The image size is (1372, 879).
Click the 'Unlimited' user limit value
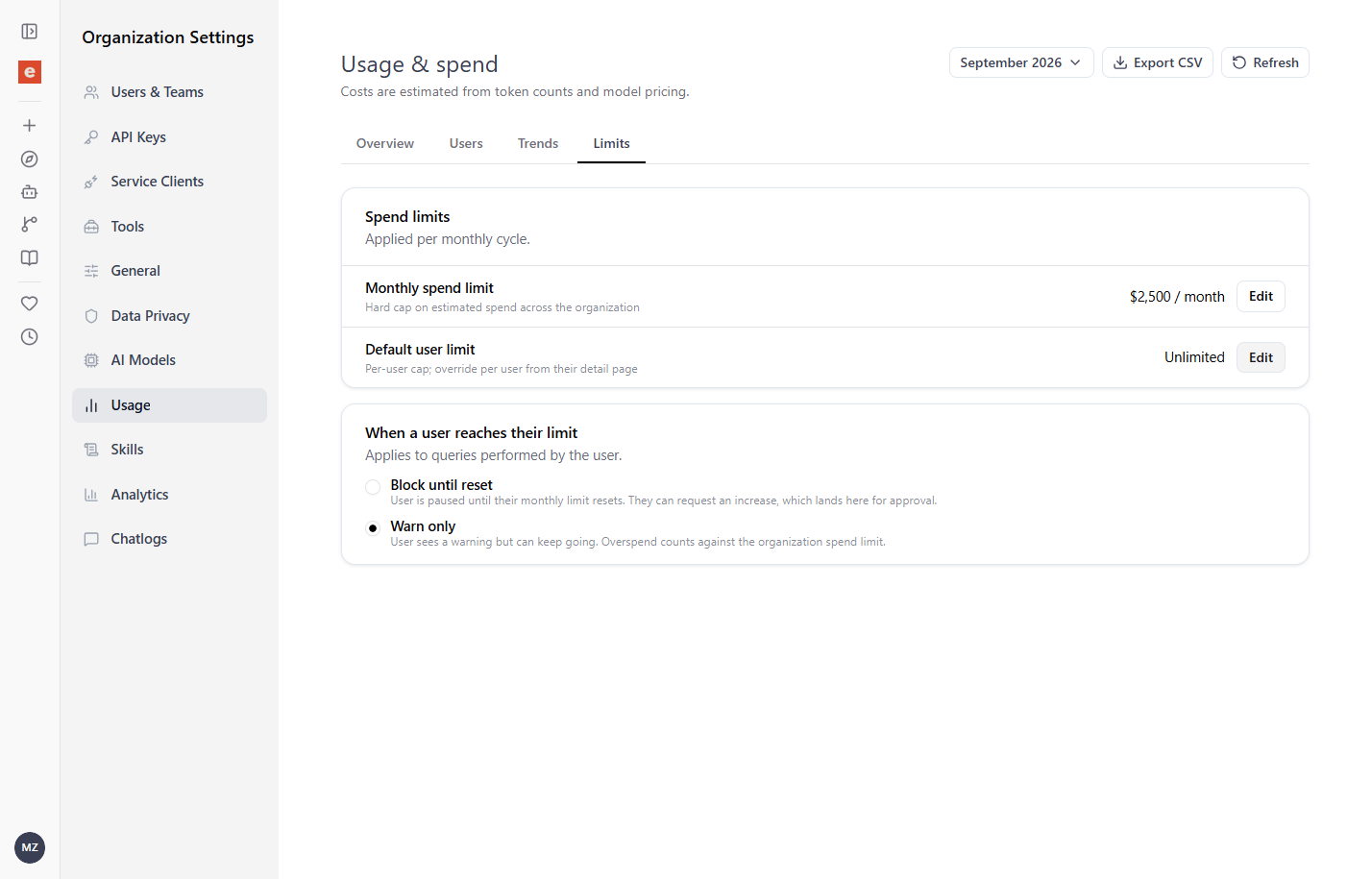(x=1194, y=357)
